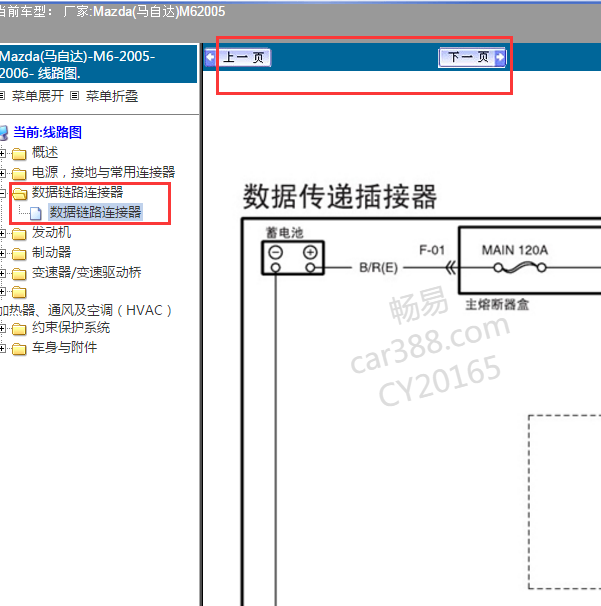Click 菜单折叠 to collapse all menus
The width and height of the screenshot is (601, 606).
(112, 96)
